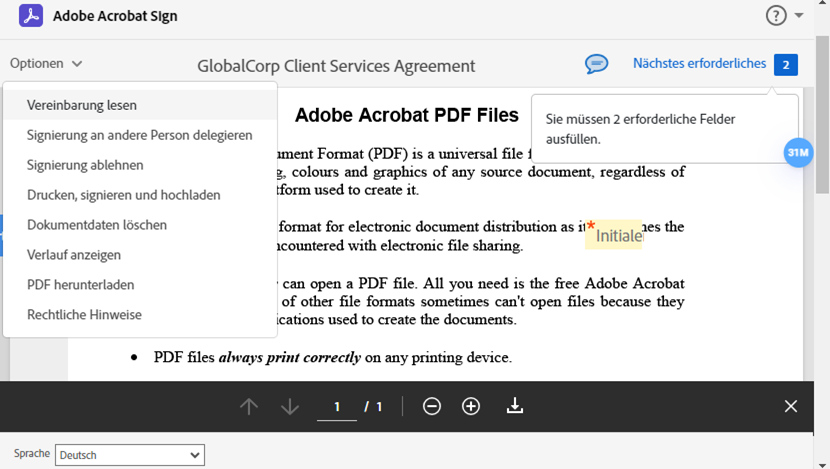Collapse the Optionen dropdown menu

46,63
